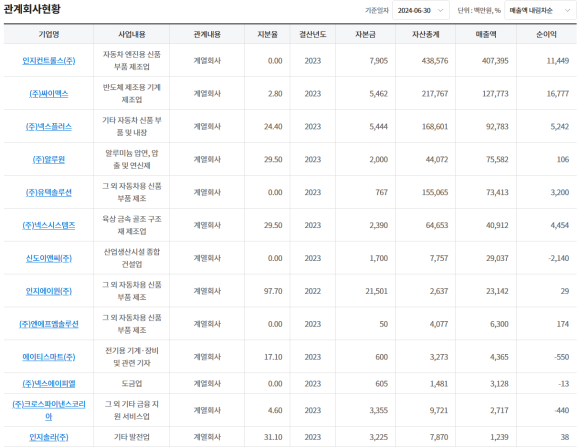The width and height of the screenshot is (580, 447).
Task: Open the (주)유텍솔루션 company link
Action: 49,192
